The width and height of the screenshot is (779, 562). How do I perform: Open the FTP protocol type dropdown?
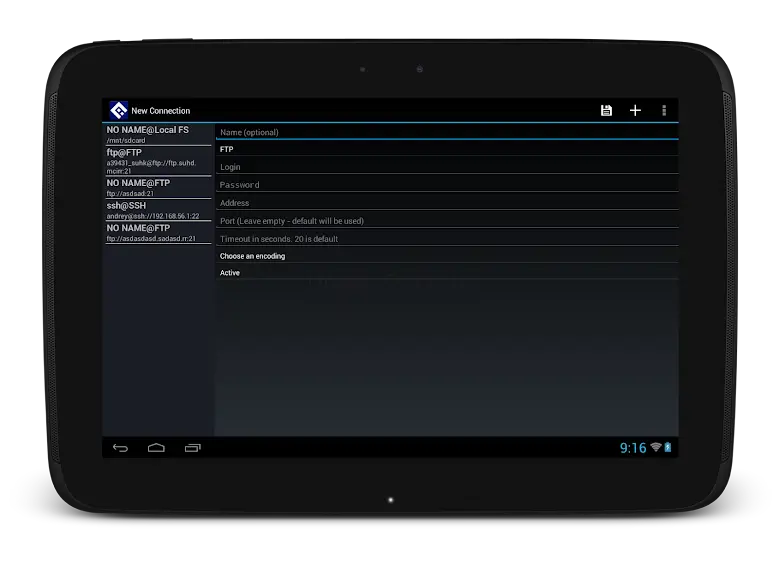tap(447, 149)
